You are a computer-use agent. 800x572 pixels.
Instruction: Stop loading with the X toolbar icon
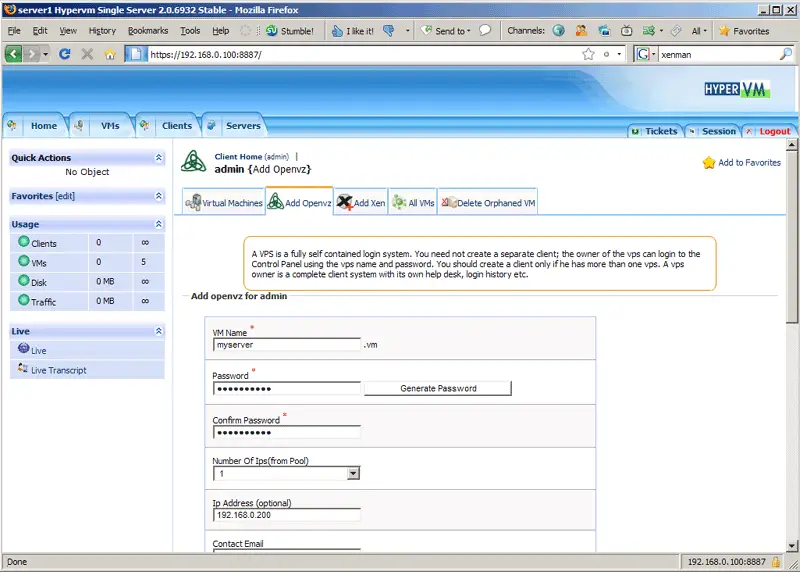87,54
